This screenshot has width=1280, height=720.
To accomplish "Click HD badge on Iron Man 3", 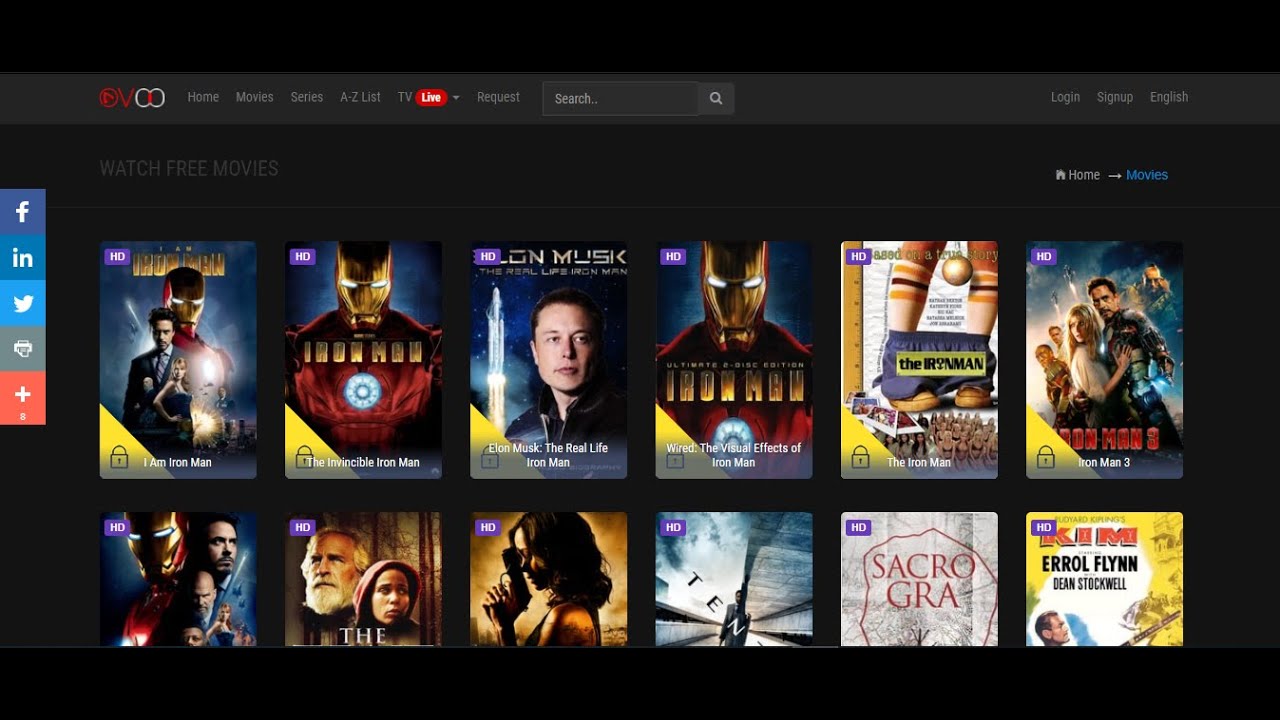I will pos(1044,257).
